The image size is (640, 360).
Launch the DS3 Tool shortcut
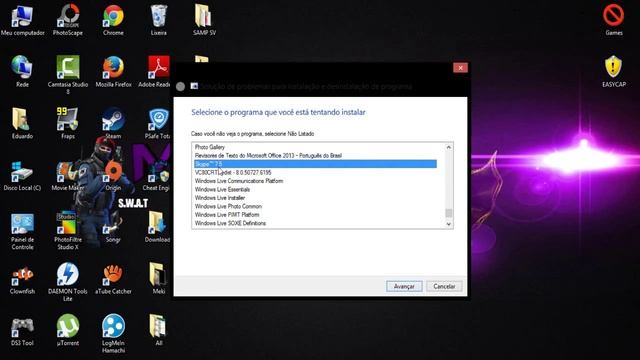point(22,331)
